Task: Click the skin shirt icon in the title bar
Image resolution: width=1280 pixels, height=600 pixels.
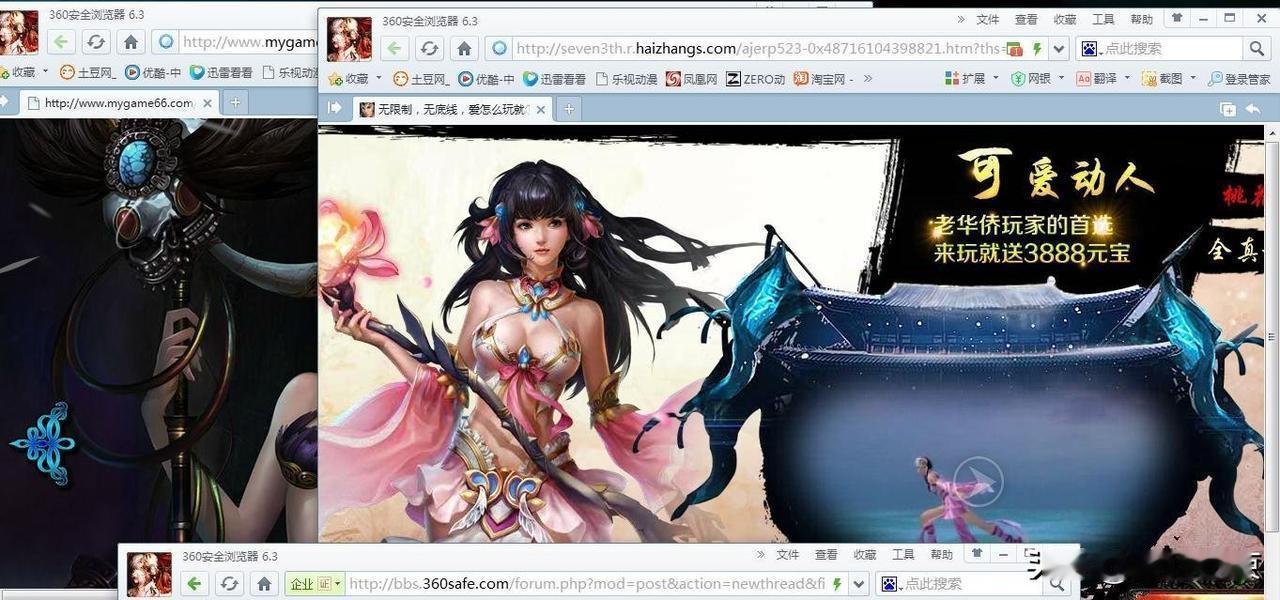Action: click(1177, 19)
